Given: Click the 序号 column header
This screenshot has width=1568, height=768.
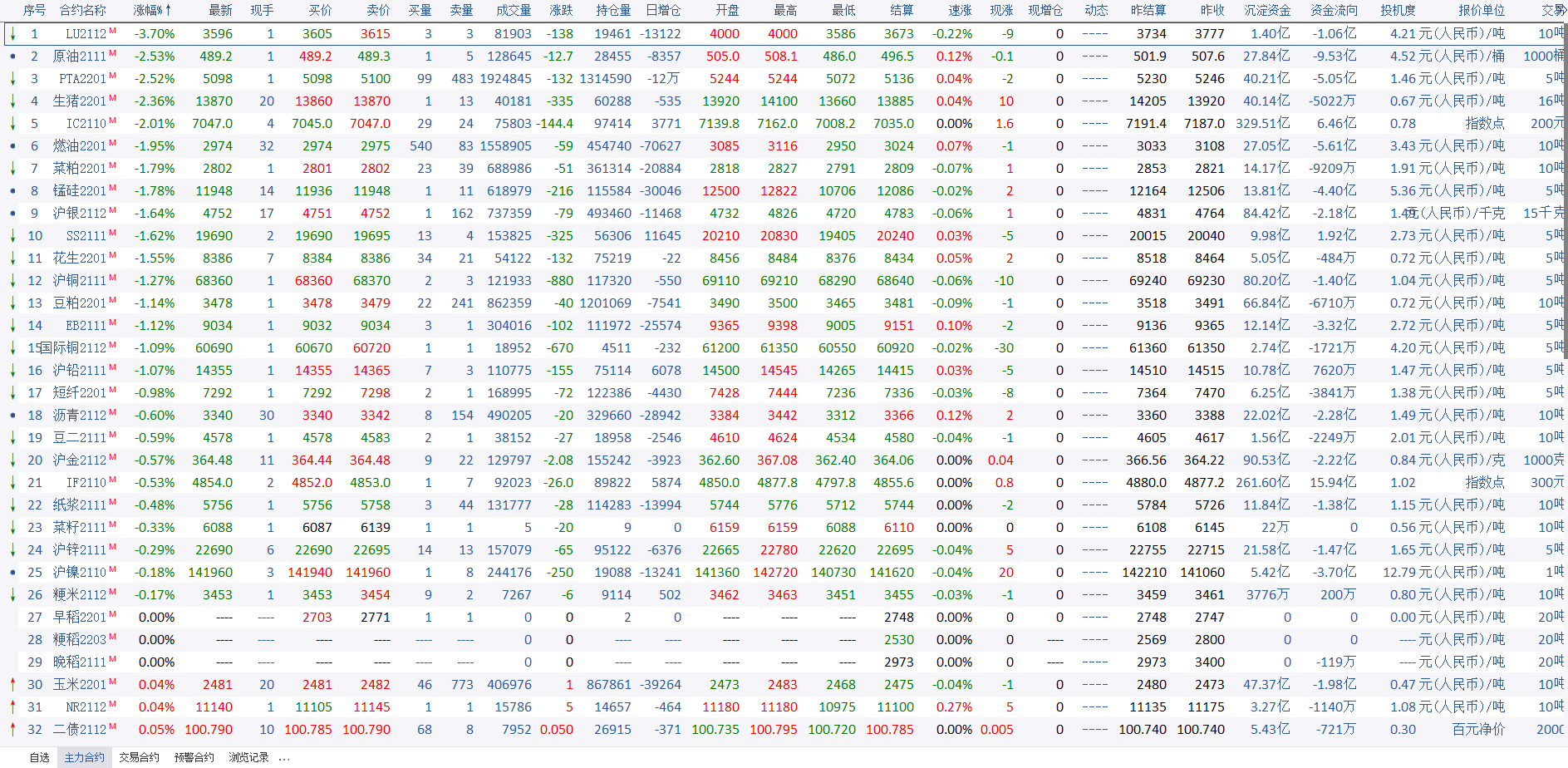Looking at the screenshot, I should pos(34,10).
